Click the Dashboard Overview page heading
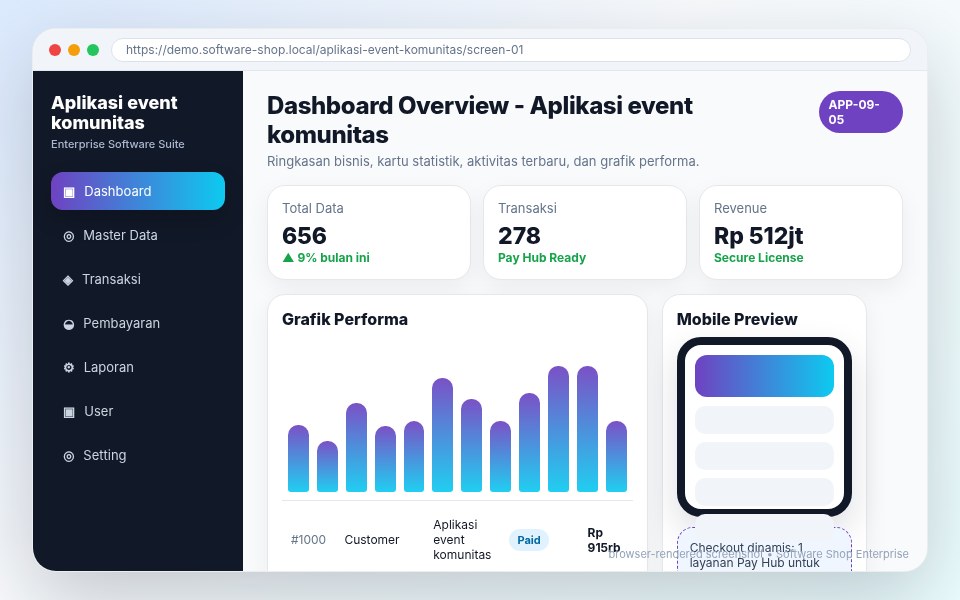The width and height of the screenshot is (960, 600). 480,120
